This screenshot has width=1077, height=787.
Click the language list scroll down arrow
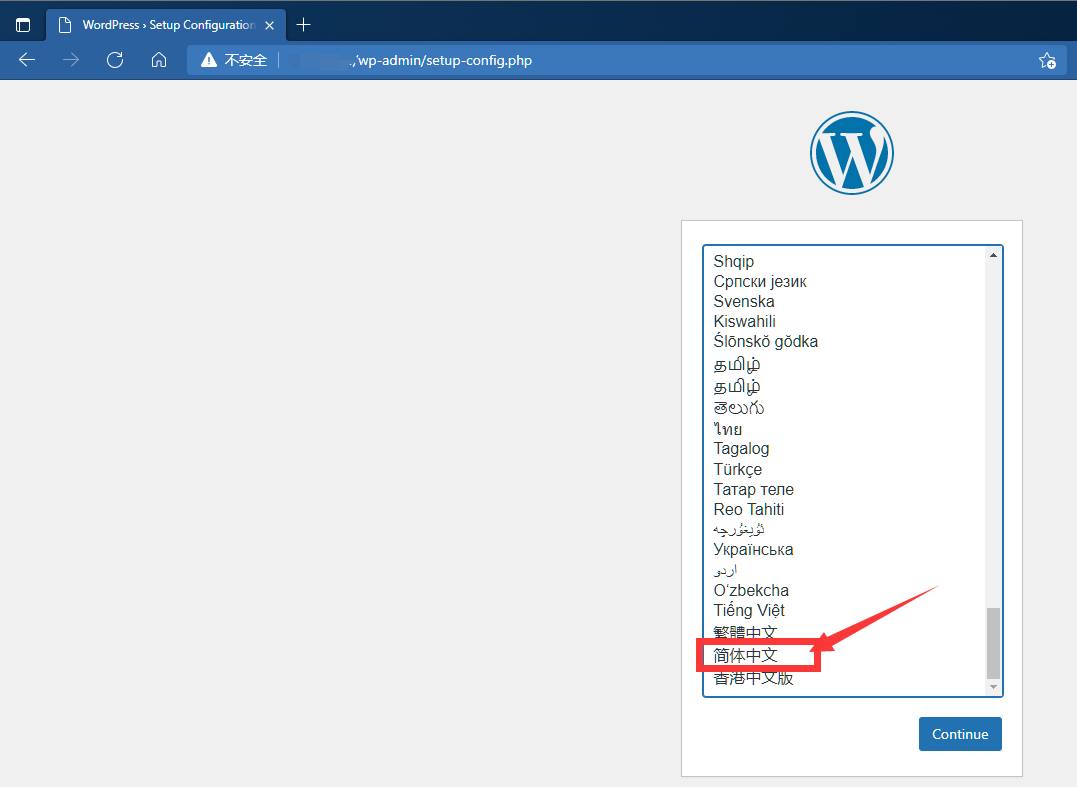tap(993, 687)
